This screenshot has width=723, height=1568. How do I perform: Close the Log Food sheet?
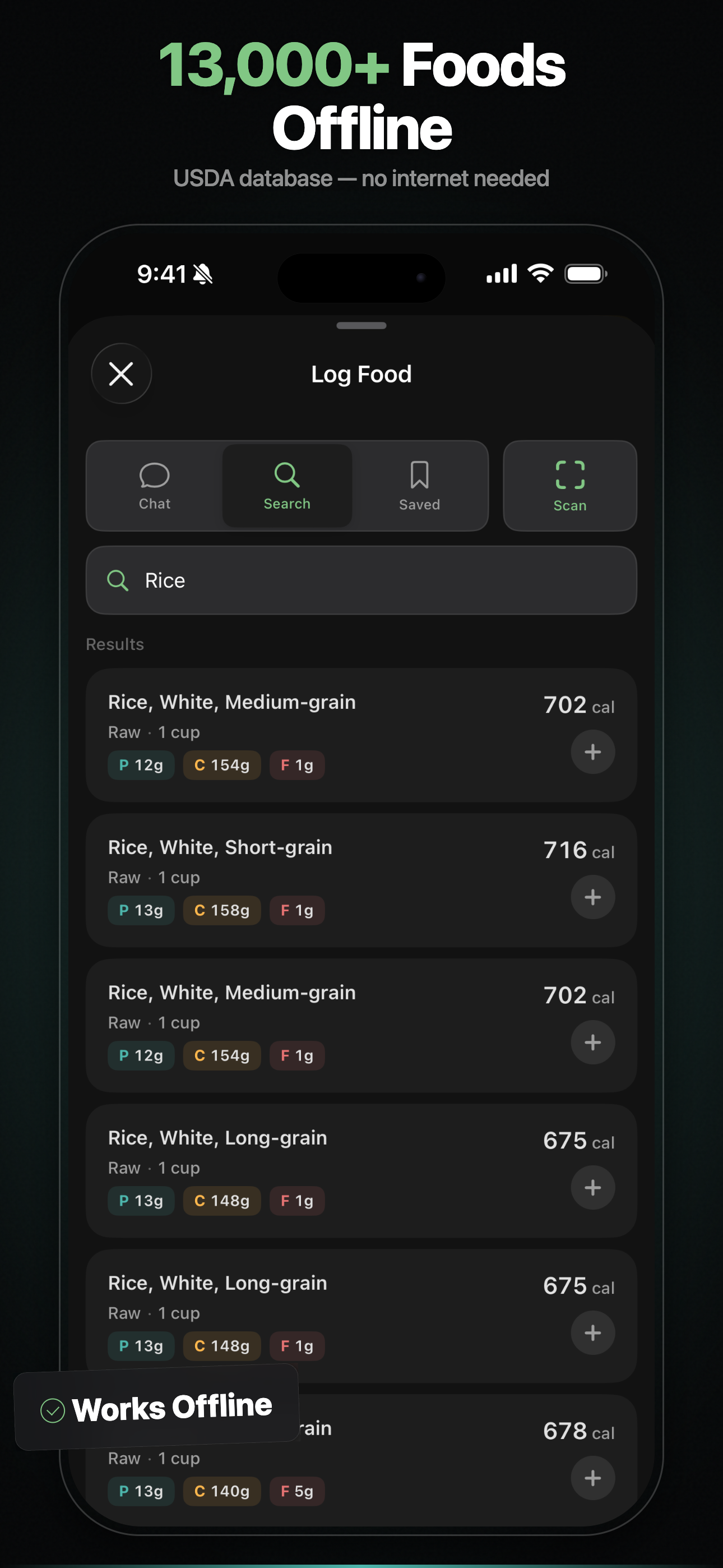pos(121,373)
